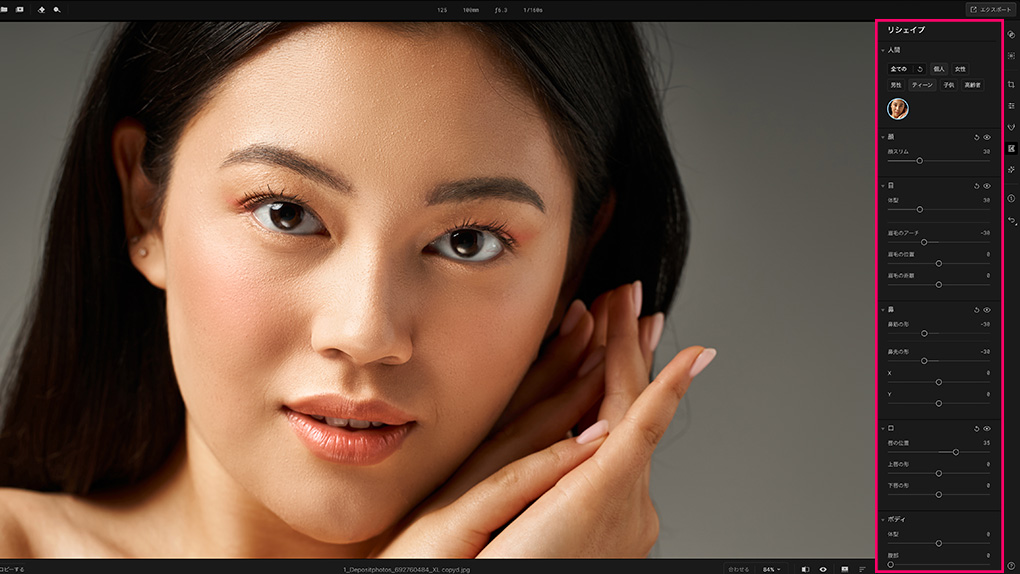Collapse the 目 section

[883, 186]
